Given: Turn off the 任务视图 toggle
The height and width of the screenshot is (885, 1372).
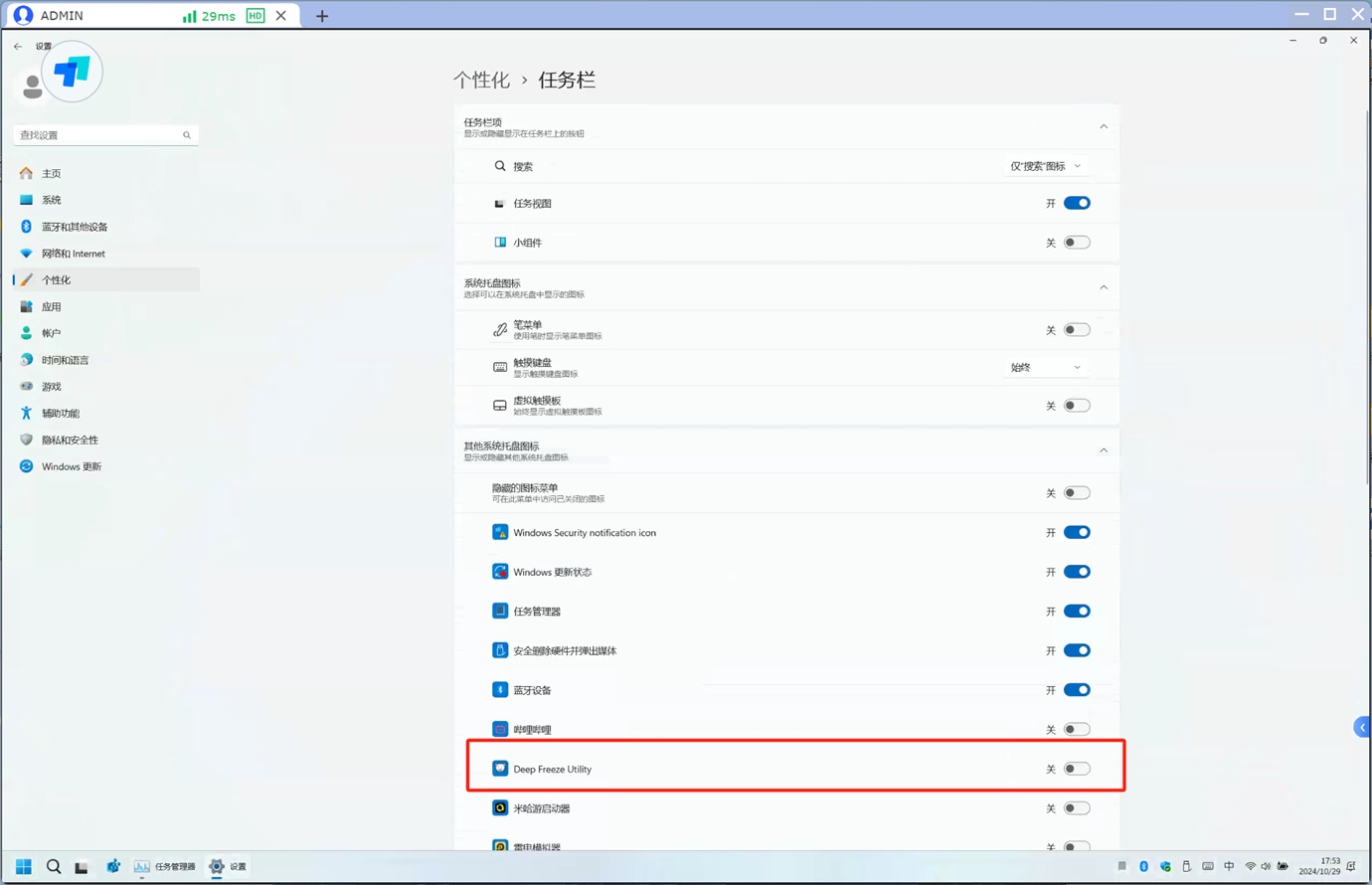Looking at the screenshot, I should pos(1077,203).
